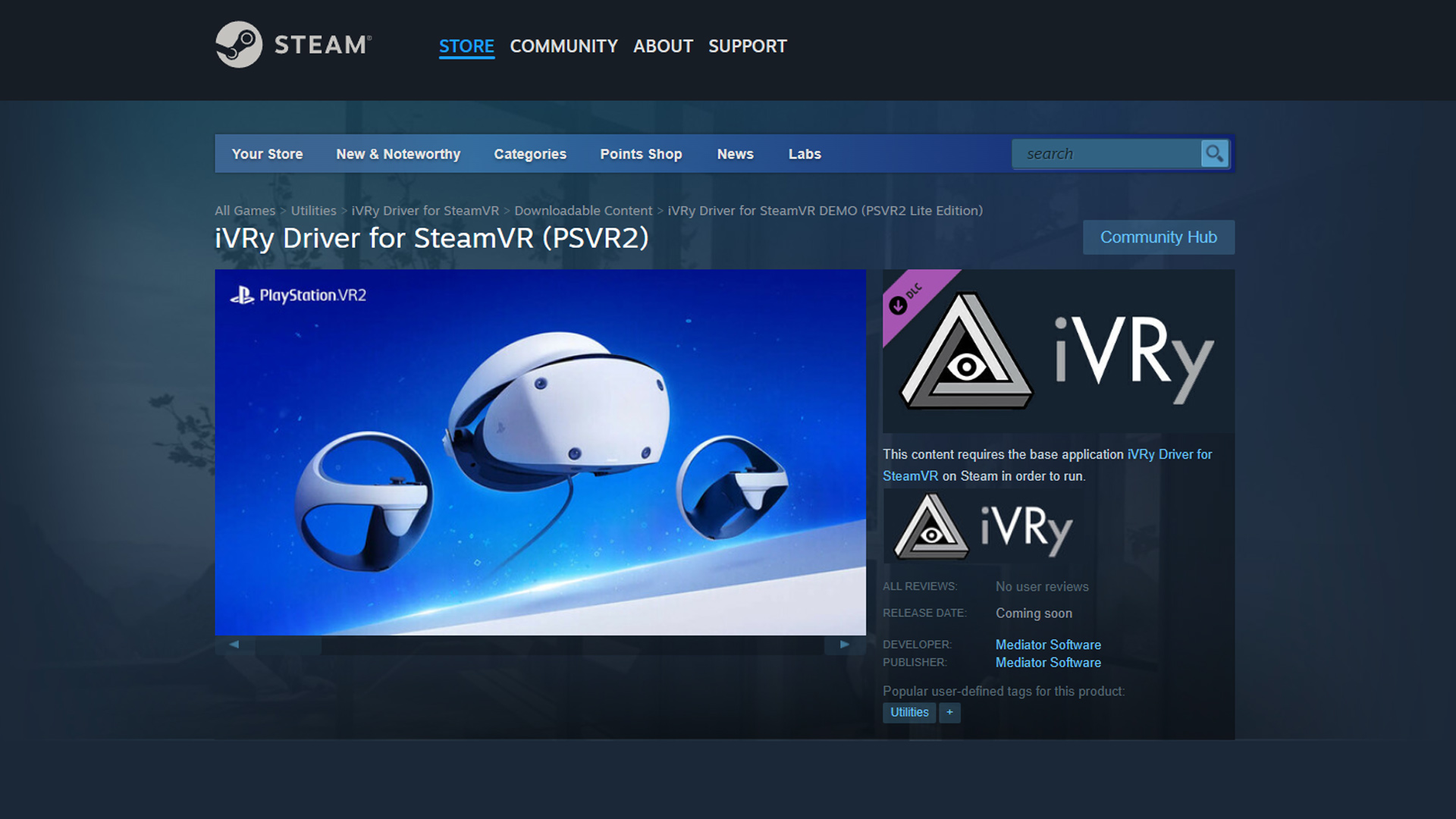1456x819 pixels.
Task: Click the iVRy Driver for SteamVR breadcrumb
Action: 425,211
